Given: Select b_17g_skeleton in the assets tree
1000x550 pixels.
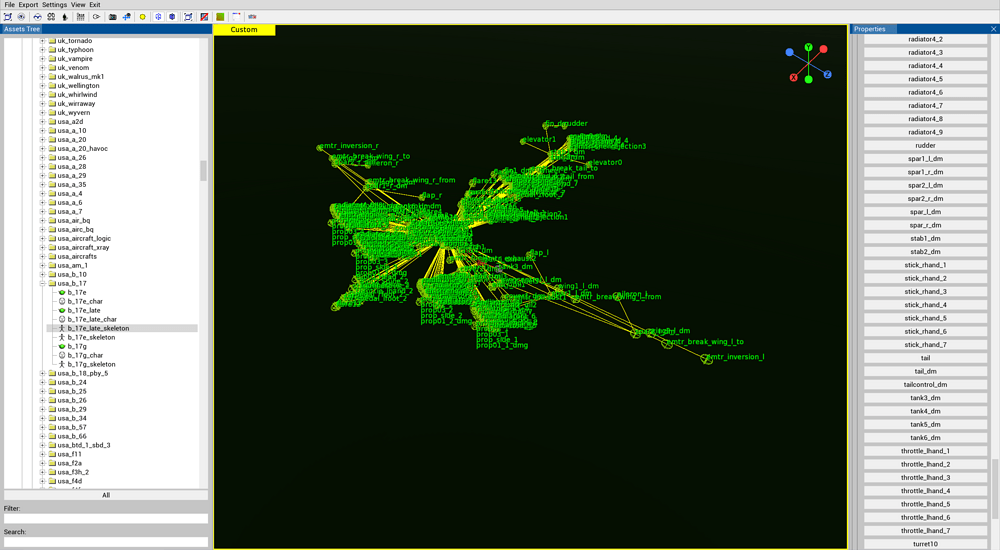Looking at the screenshot, I should coord(91,365).
